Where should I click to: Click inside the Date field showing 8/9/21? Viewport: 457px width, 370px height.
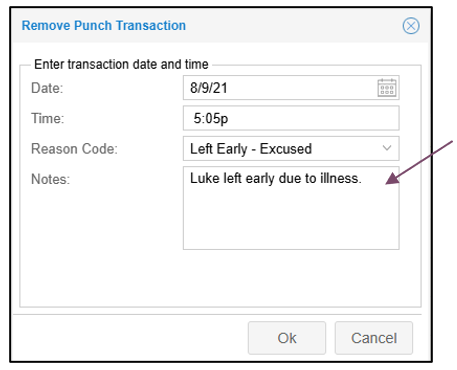(x=280, y=88)
